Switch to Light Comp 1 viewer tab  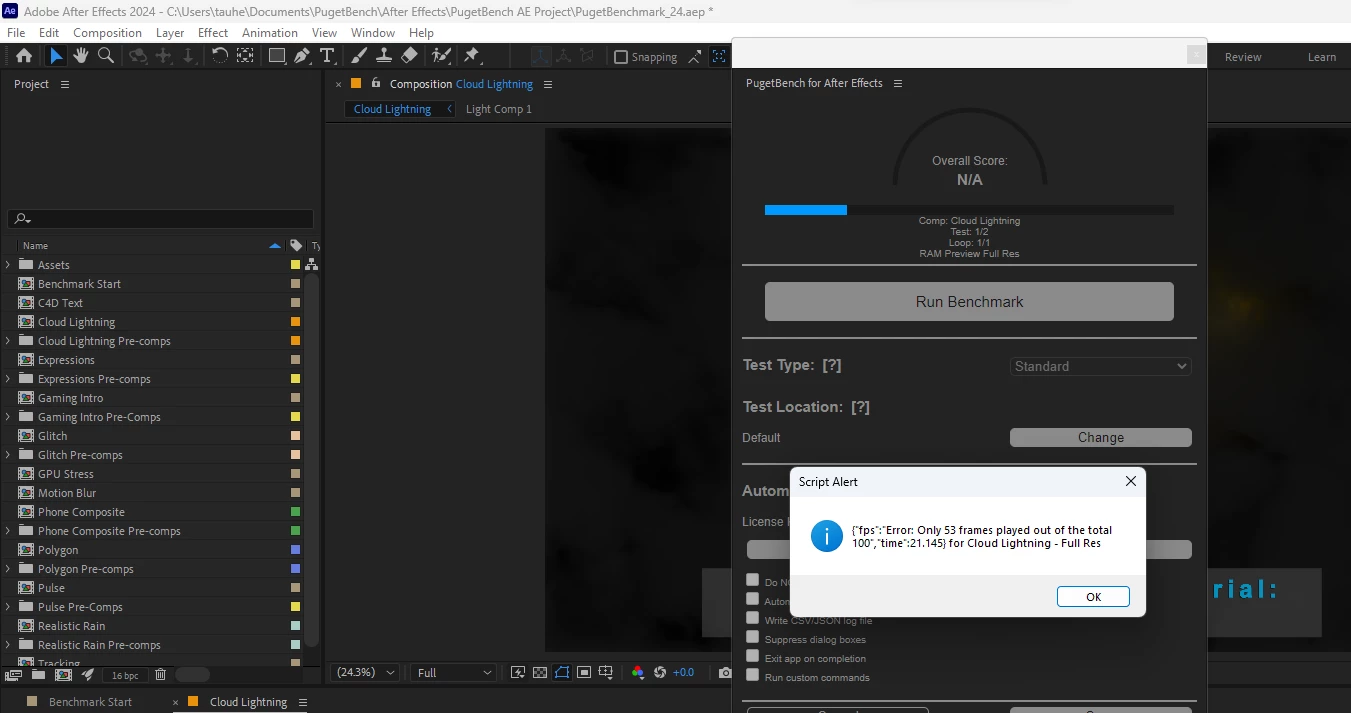(x=499, y=109)
